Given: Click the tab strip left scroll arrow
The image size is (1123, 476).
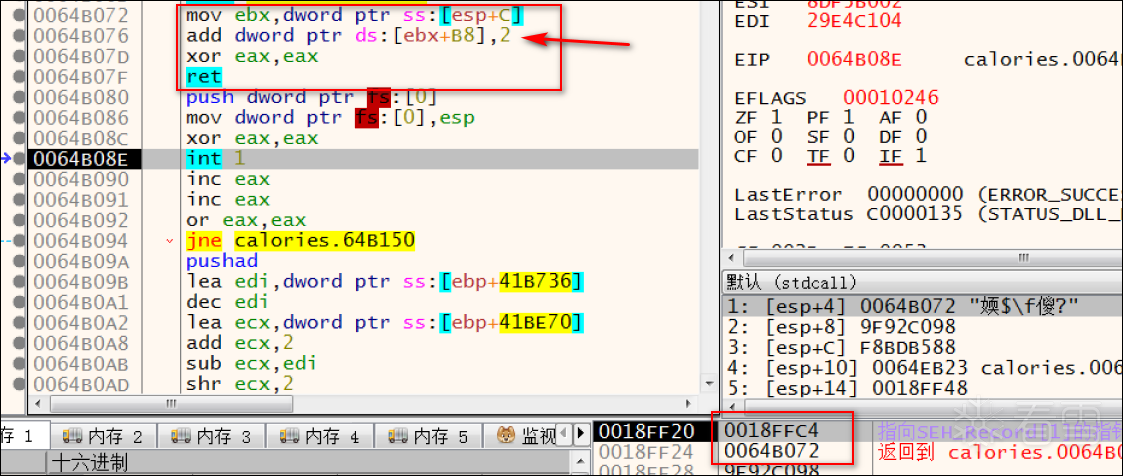Looking at the screenshot, I should pos(564,434).
